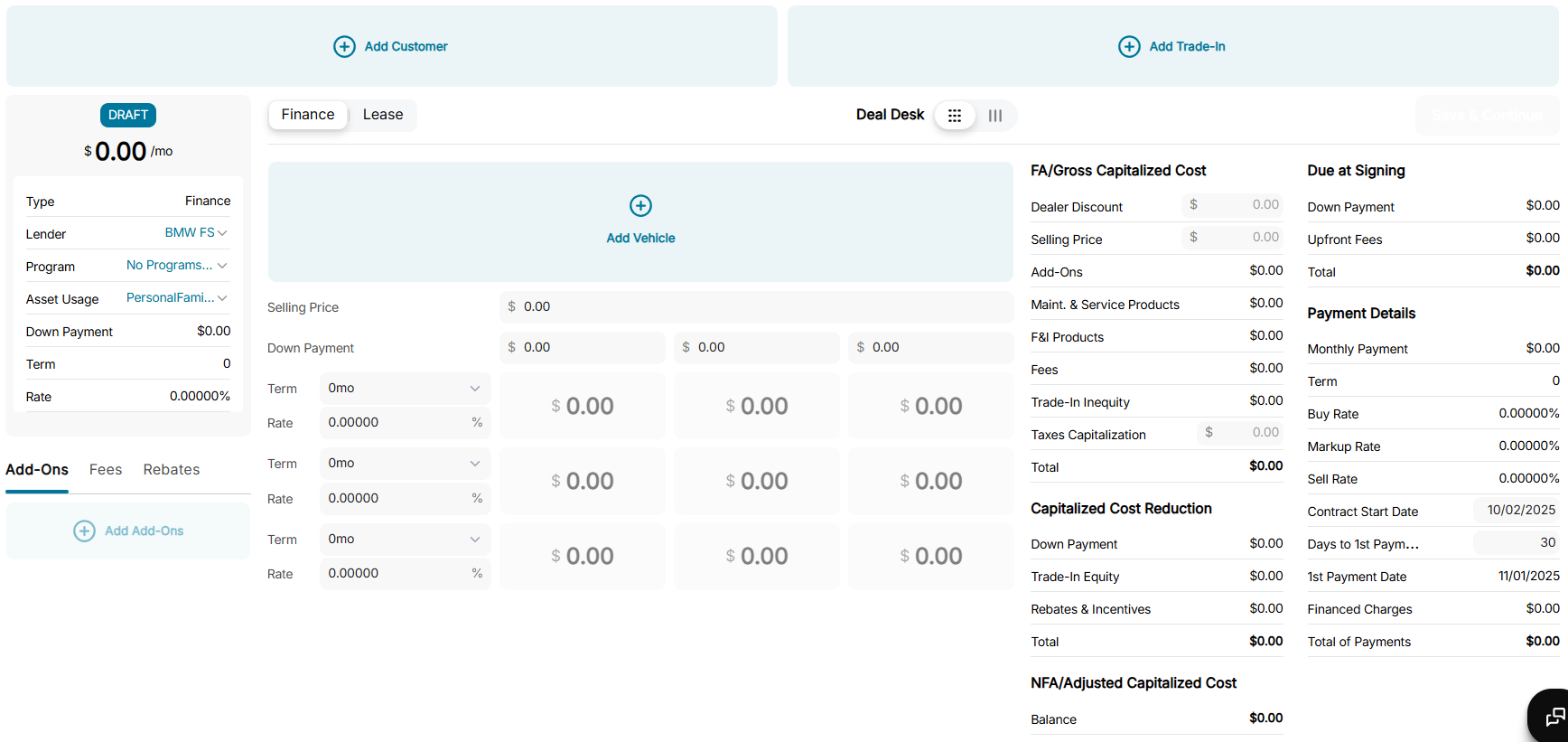Click the Dealer Discount amount field

pos(1232,205)
